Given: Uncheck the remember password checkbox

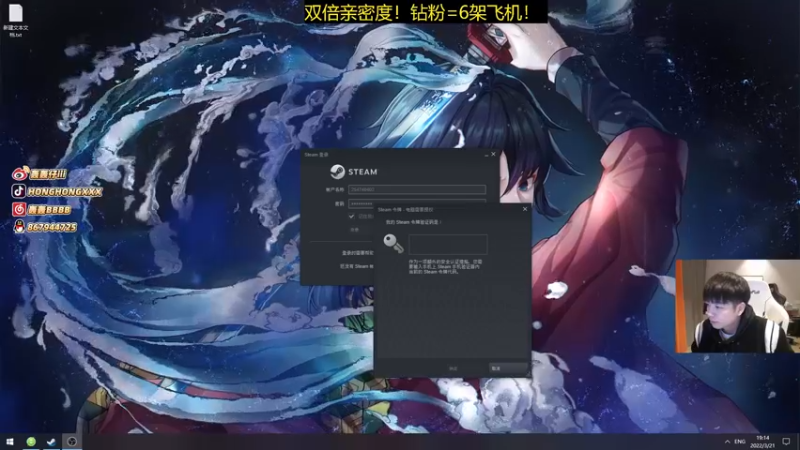Looking at the screenshot, I should tap(351, 216).
